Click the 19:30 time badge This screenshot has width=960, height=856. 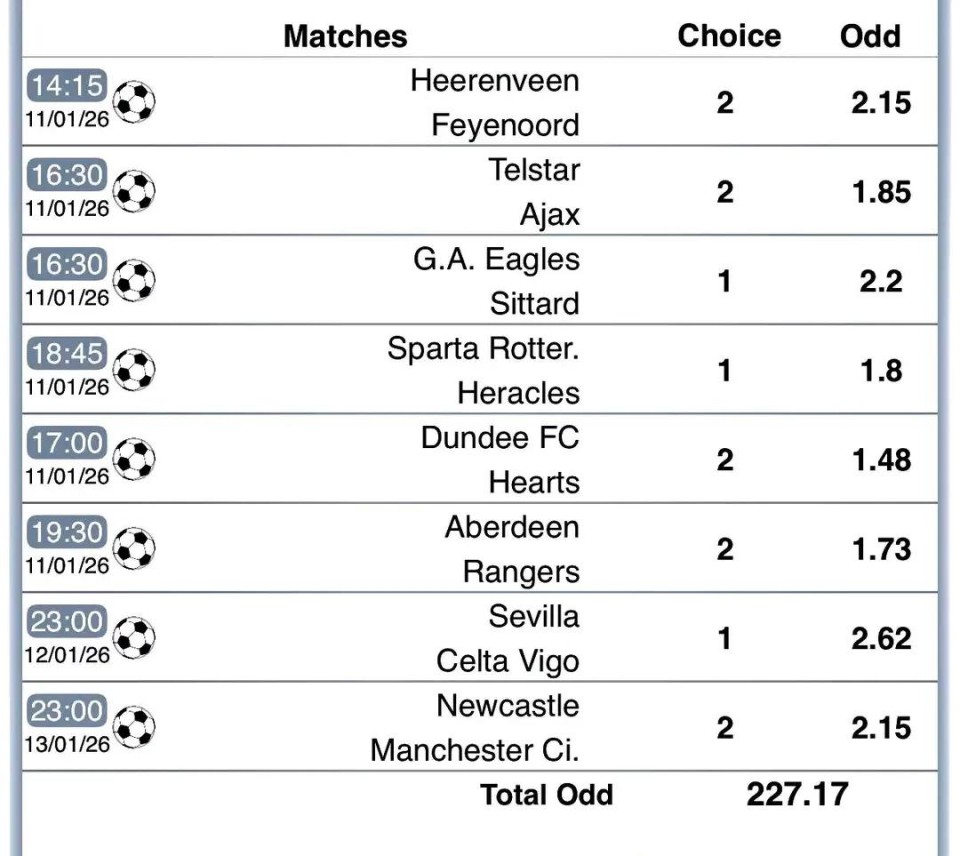tap(66, 533)
